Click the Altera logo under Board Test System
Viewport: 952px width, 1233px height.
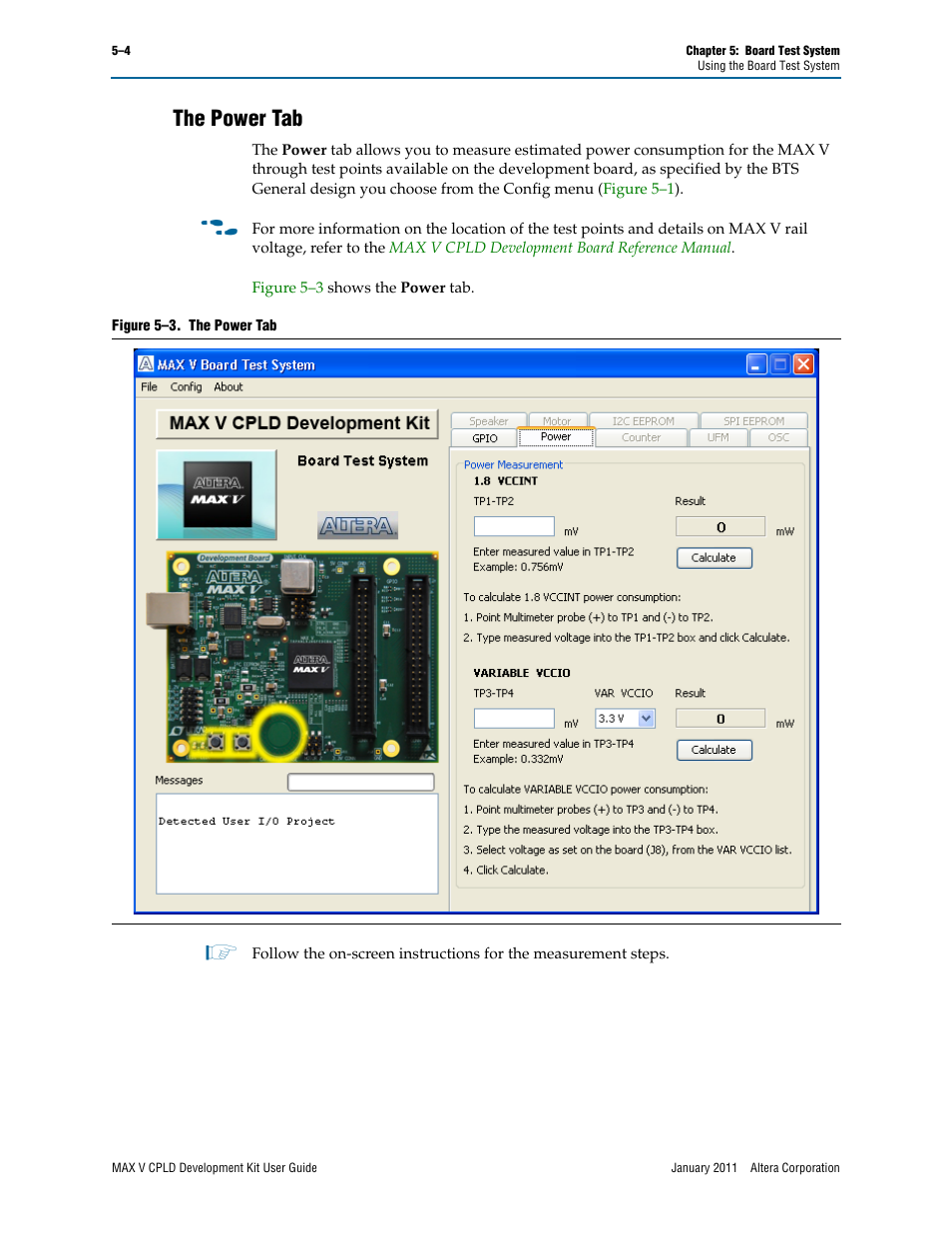357,525
